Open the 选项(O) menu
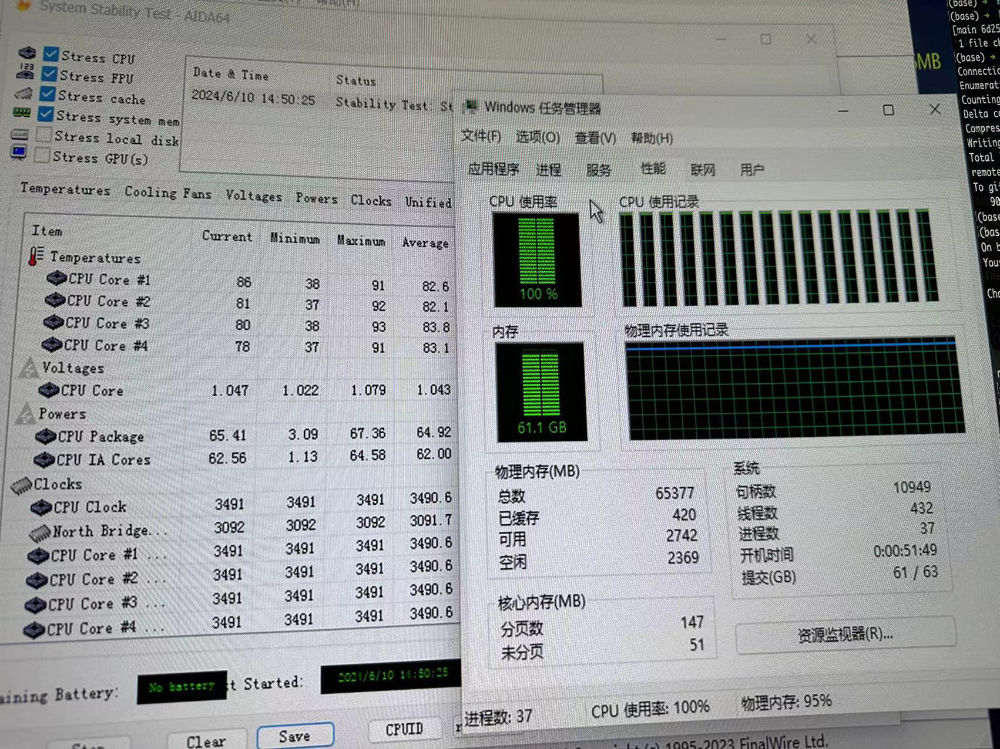This screenshot has width=1000, height=749. coord(538,137)
